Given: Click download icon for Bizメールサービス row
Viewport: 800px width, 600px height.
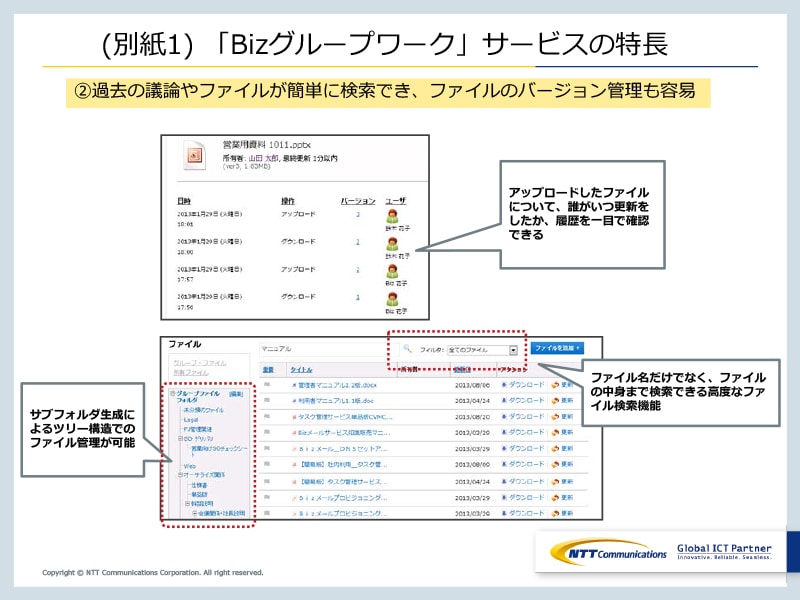Looking at the screenshot, I should pyautogui.click(x=505, y=432).
